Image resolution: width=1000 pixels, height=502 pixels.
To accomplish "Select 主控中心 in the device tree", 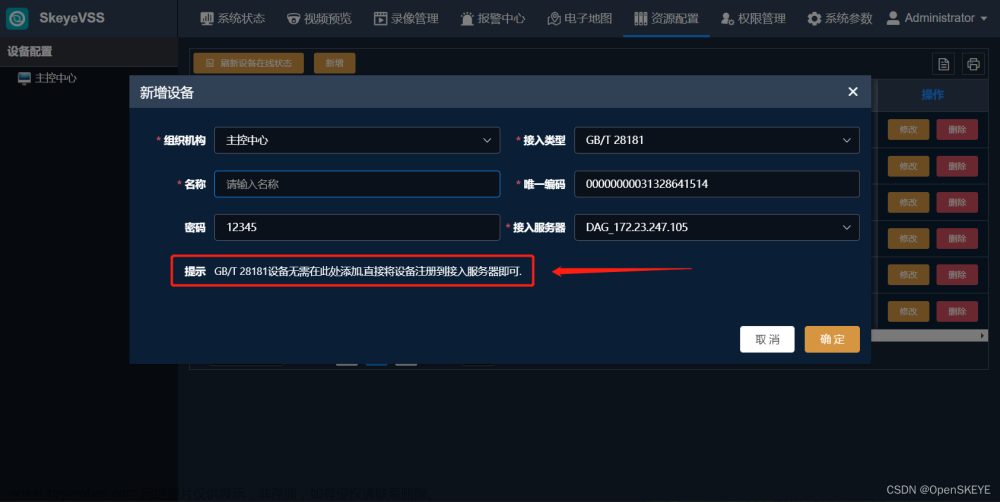I will (x=47, y=78).
